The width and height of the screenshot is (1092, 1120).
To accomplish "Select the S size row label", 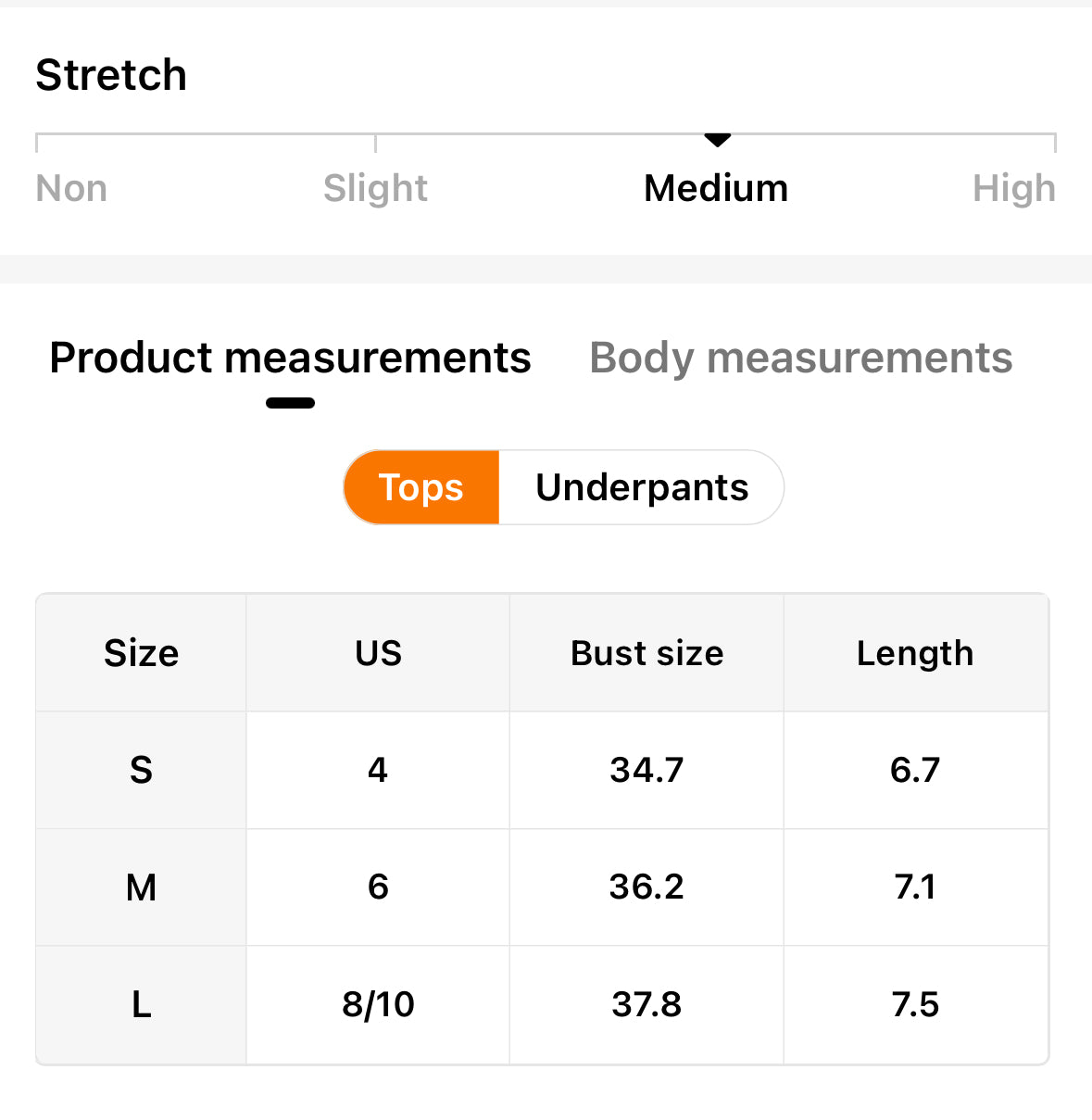I will (141, 770).
